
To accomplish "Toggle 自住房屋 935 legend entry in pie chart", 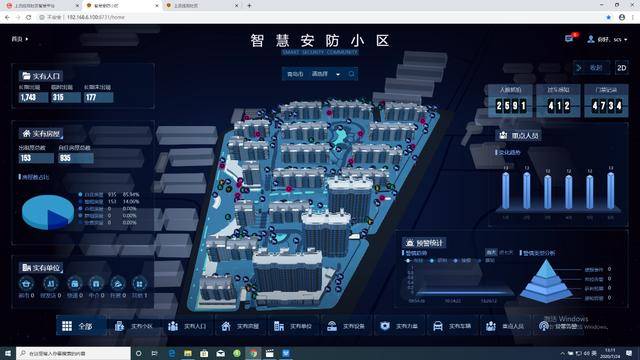I will [109, 195].
